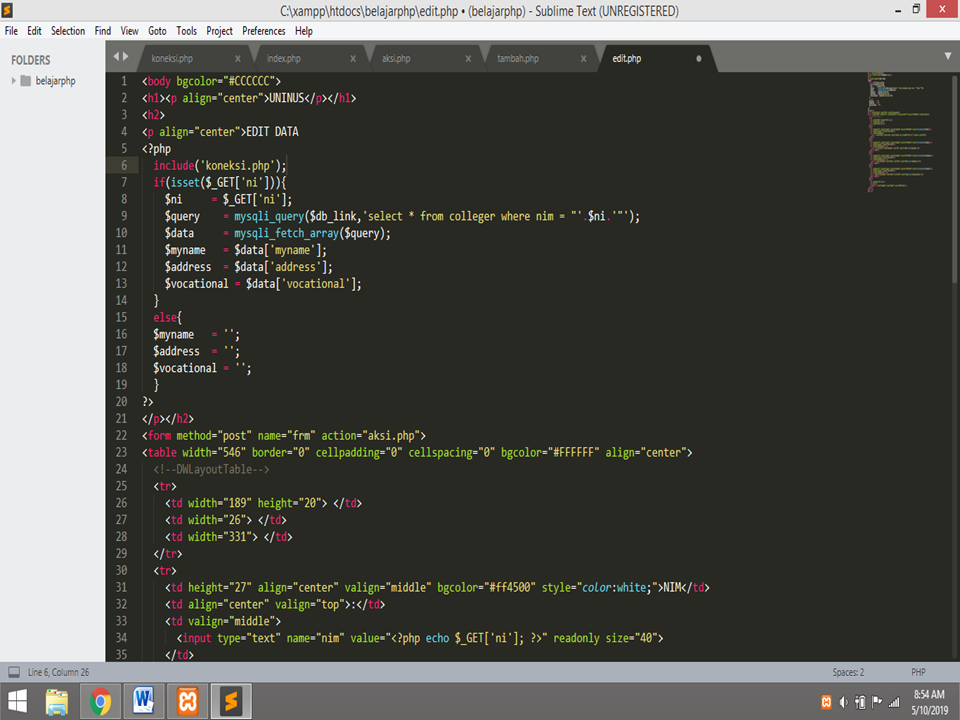Click the Sublime Text taskbar icon
Screen dimensions: 960x720
pyautogui.click(x=232, y=701)
